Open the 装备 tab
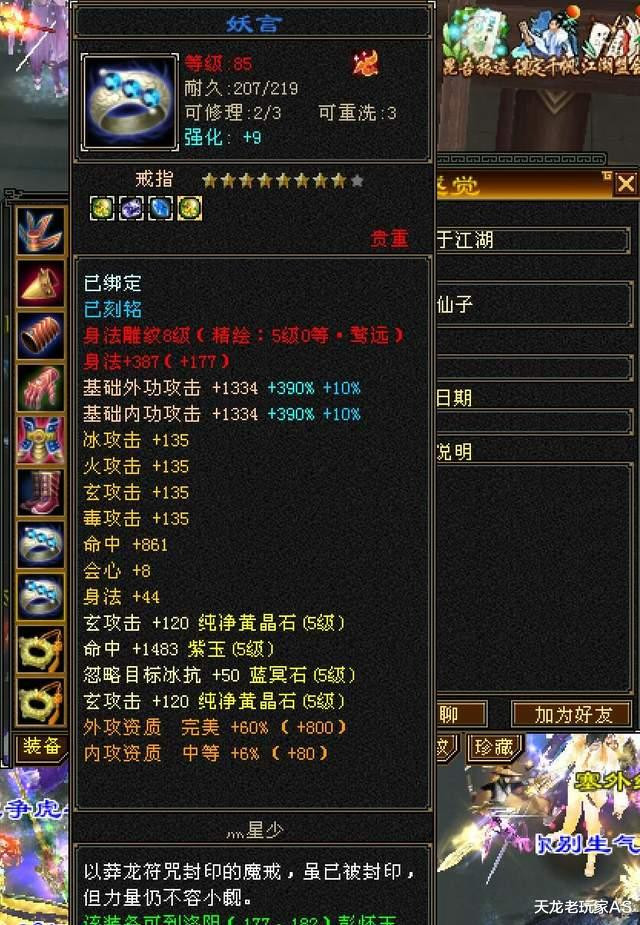This screenshot has width=640, height=925. 41,747
